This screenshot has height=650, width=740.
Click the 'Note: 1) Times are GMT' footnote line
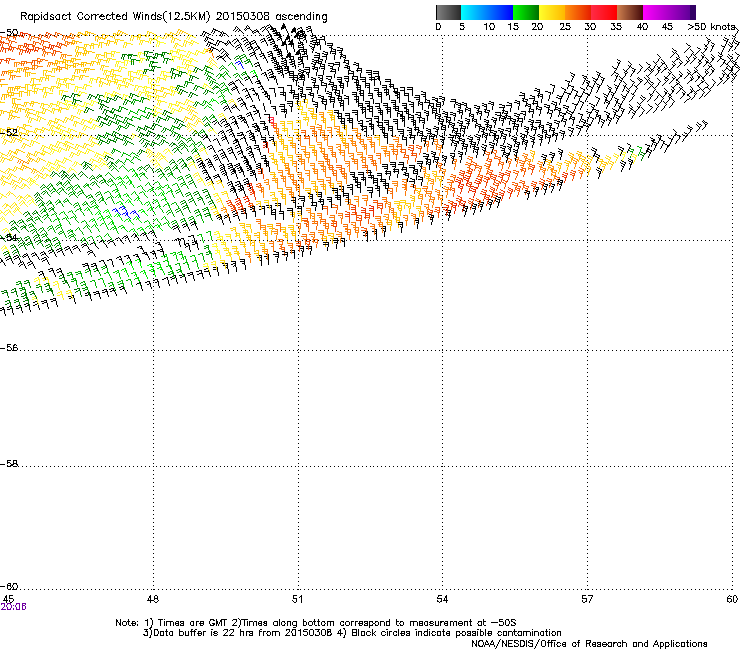pos(316,623)
